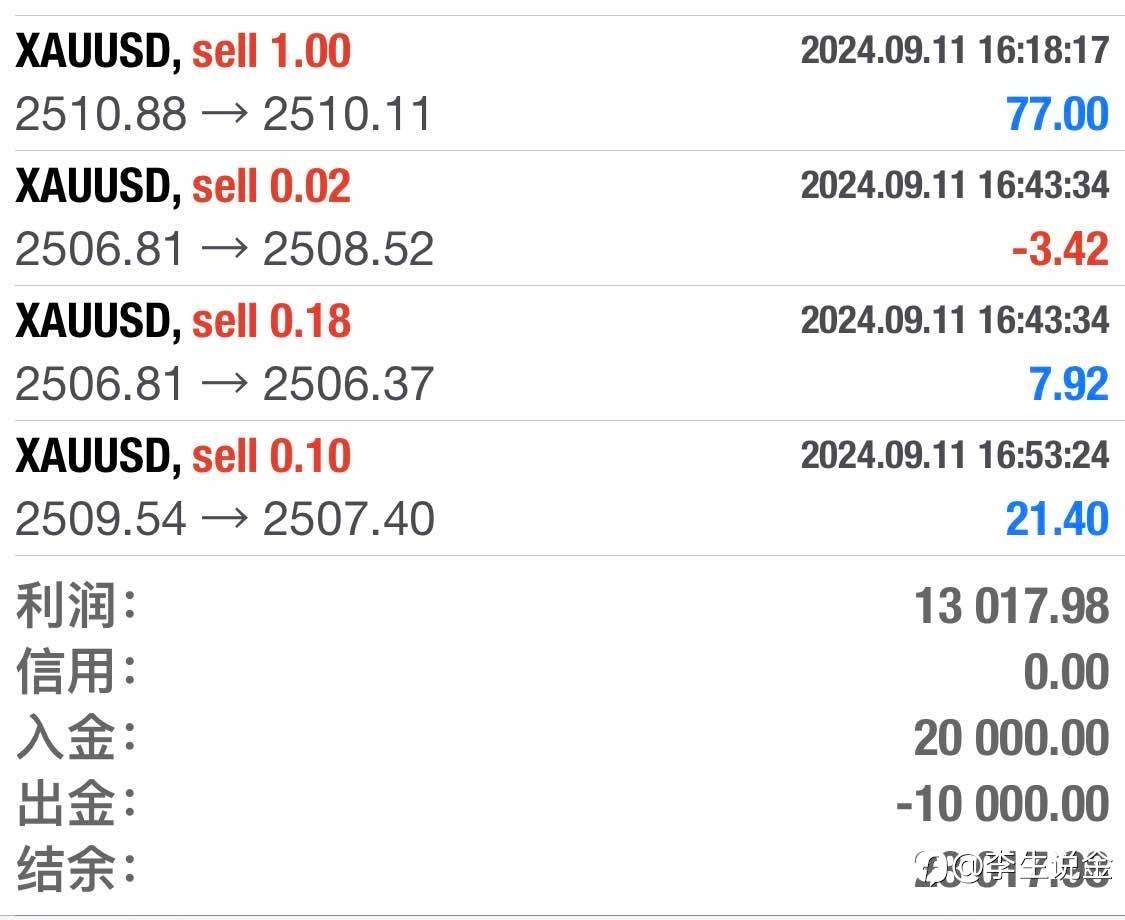The width and height of the screenshot is (1125, 920).
Task: Select the -10 000.00 withdrawal amount
Action: coord(1002,804)
